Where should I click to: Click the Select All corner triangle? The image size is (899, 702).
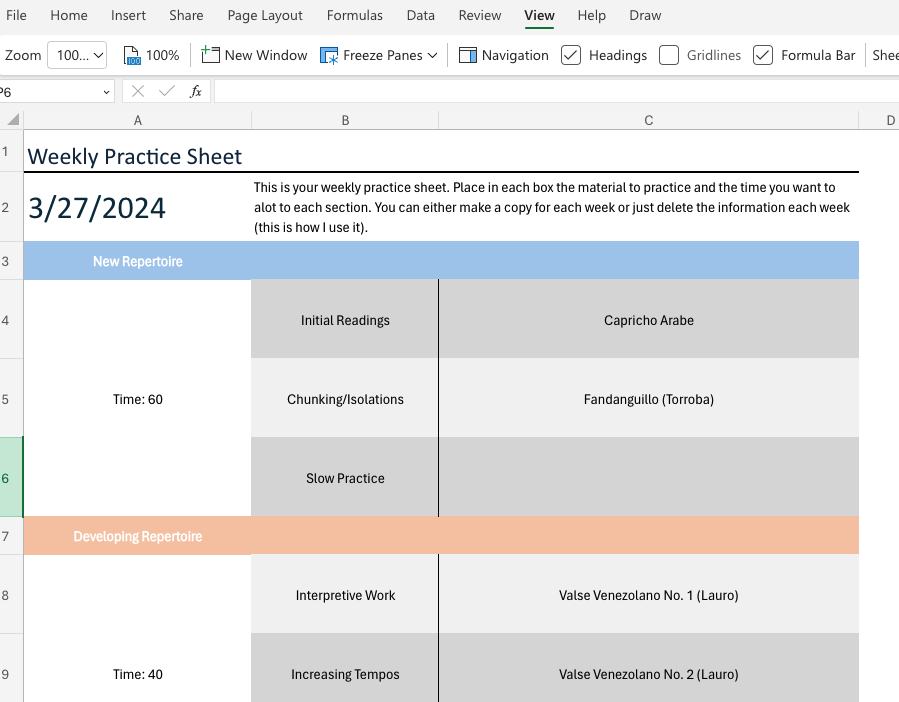point(13,119)
